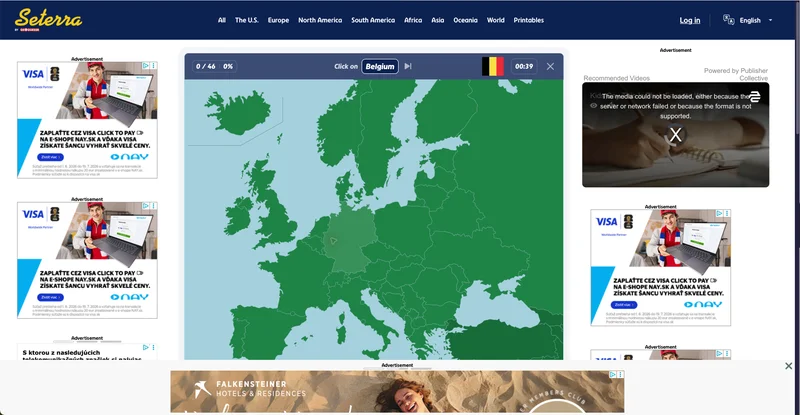
Task: Click the Belgium flag image
Action: click(493, 66)
